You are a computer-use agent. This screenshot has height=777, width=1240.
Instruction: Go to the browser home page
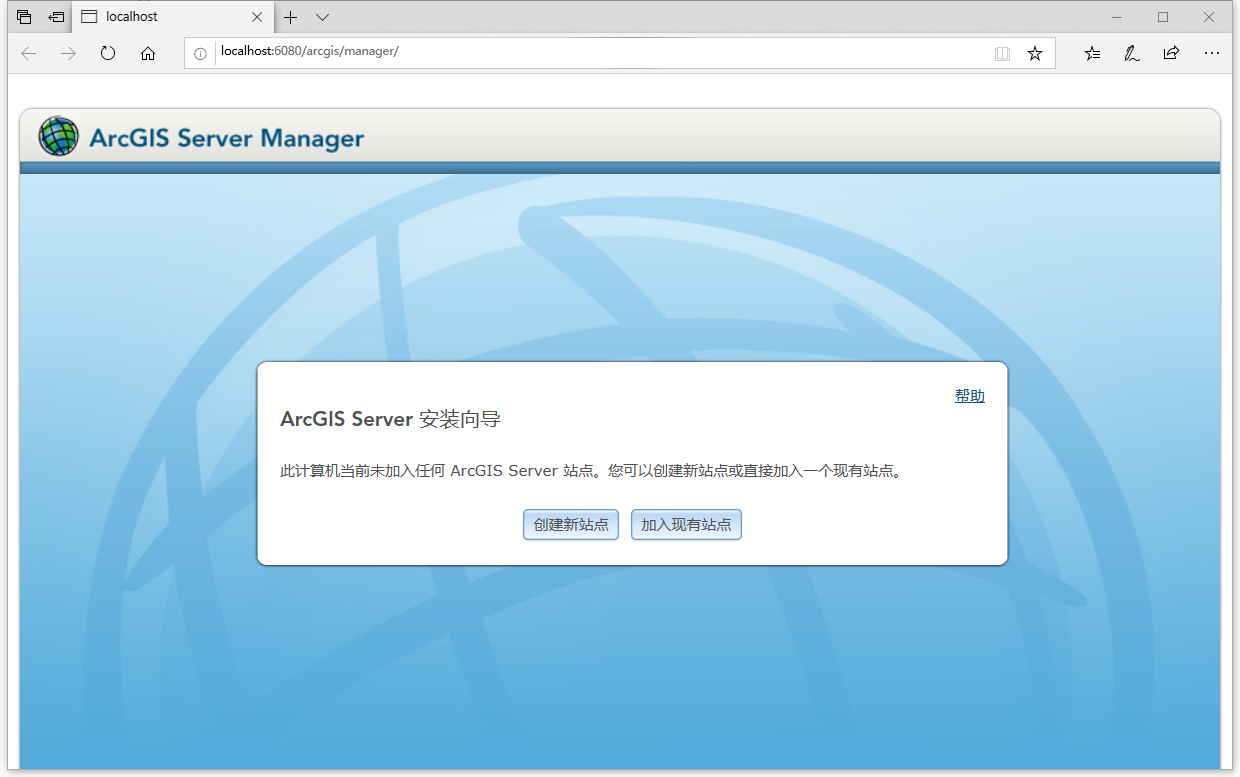(x=148, y=53)
